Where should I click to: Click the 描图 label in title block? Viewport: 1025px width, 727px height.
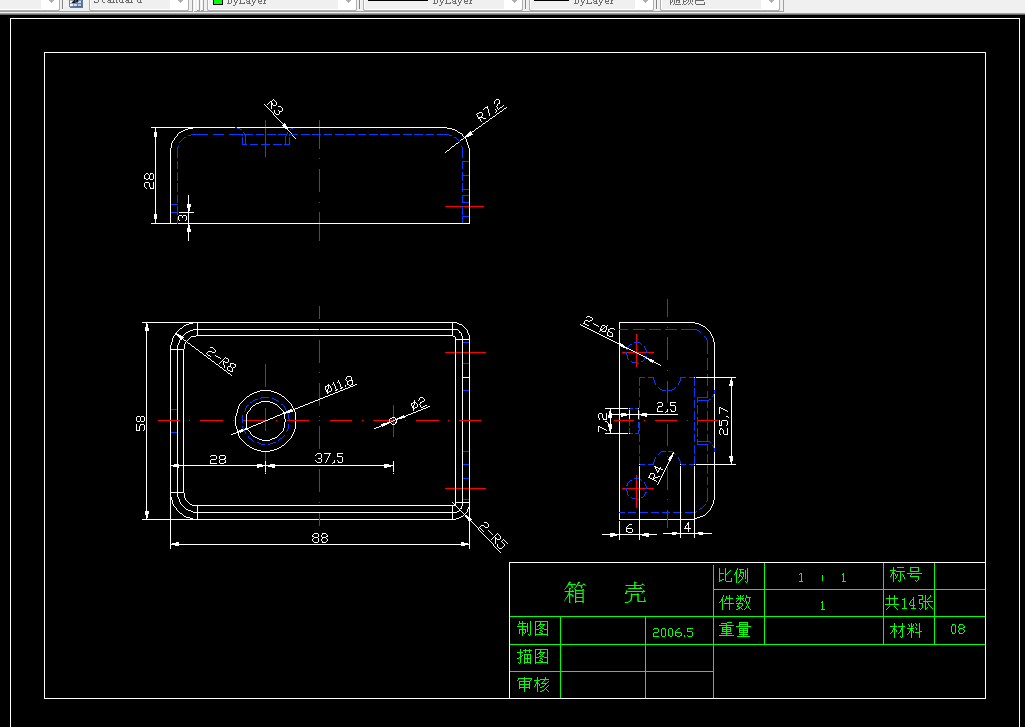(533, 656)
